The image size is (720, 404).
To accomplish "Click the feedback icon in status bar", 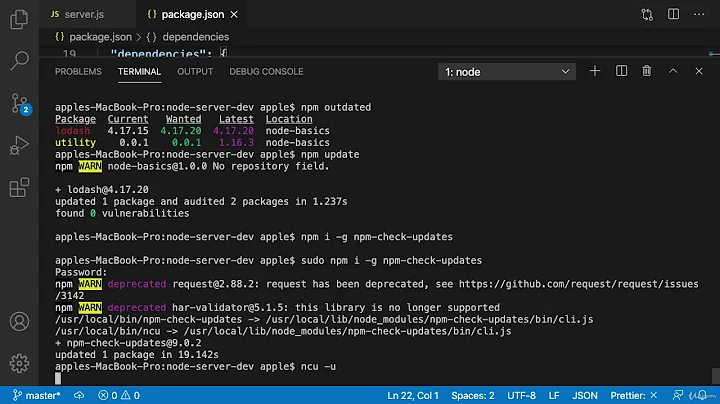I will pos(677,395).
